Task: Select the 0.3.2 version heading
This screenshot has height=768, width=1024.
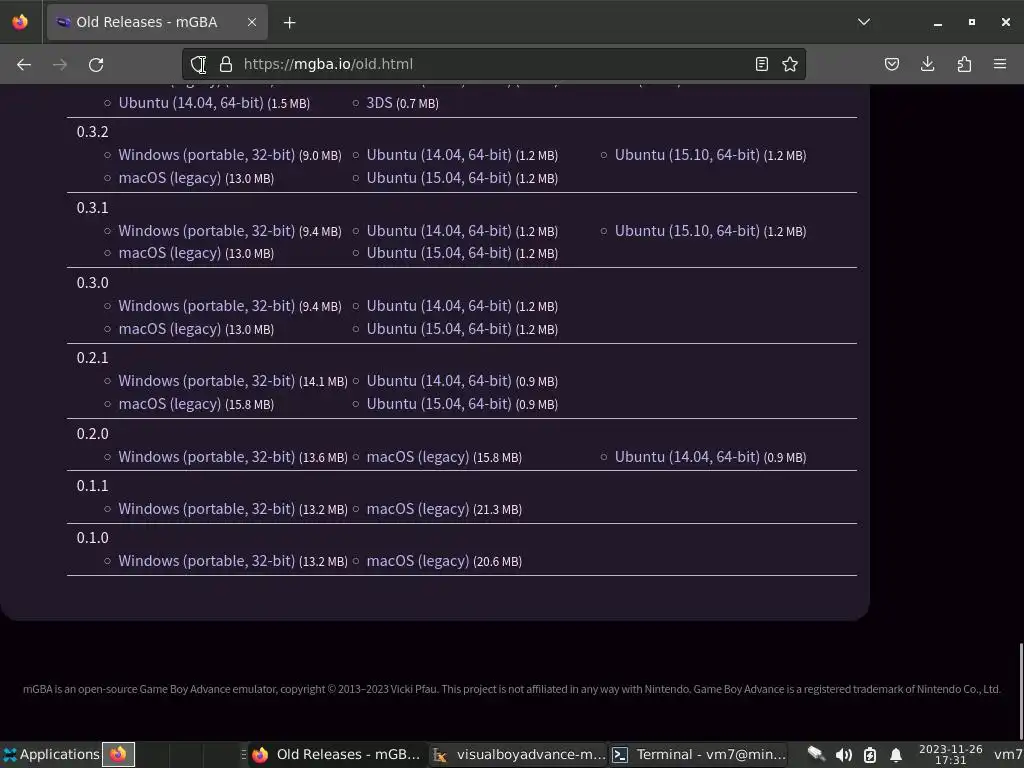Action: [93, 131]
